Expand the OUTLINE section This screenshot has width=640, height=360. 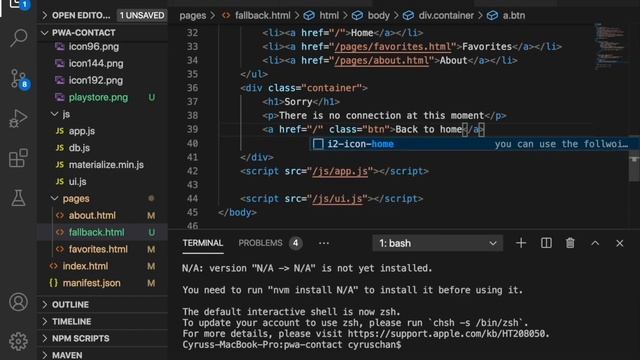(x=70, y=304)
